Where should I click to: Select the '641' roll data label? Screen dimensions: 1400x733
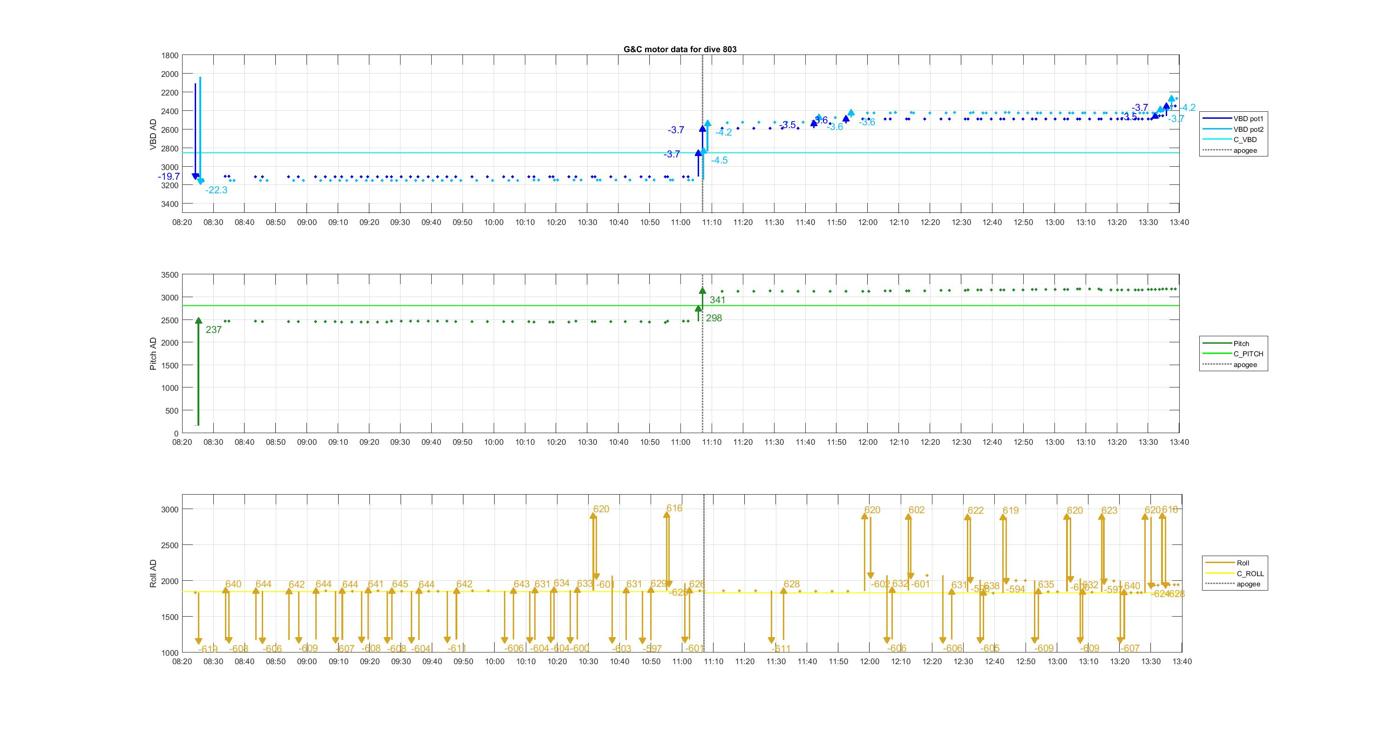[376, 584]
